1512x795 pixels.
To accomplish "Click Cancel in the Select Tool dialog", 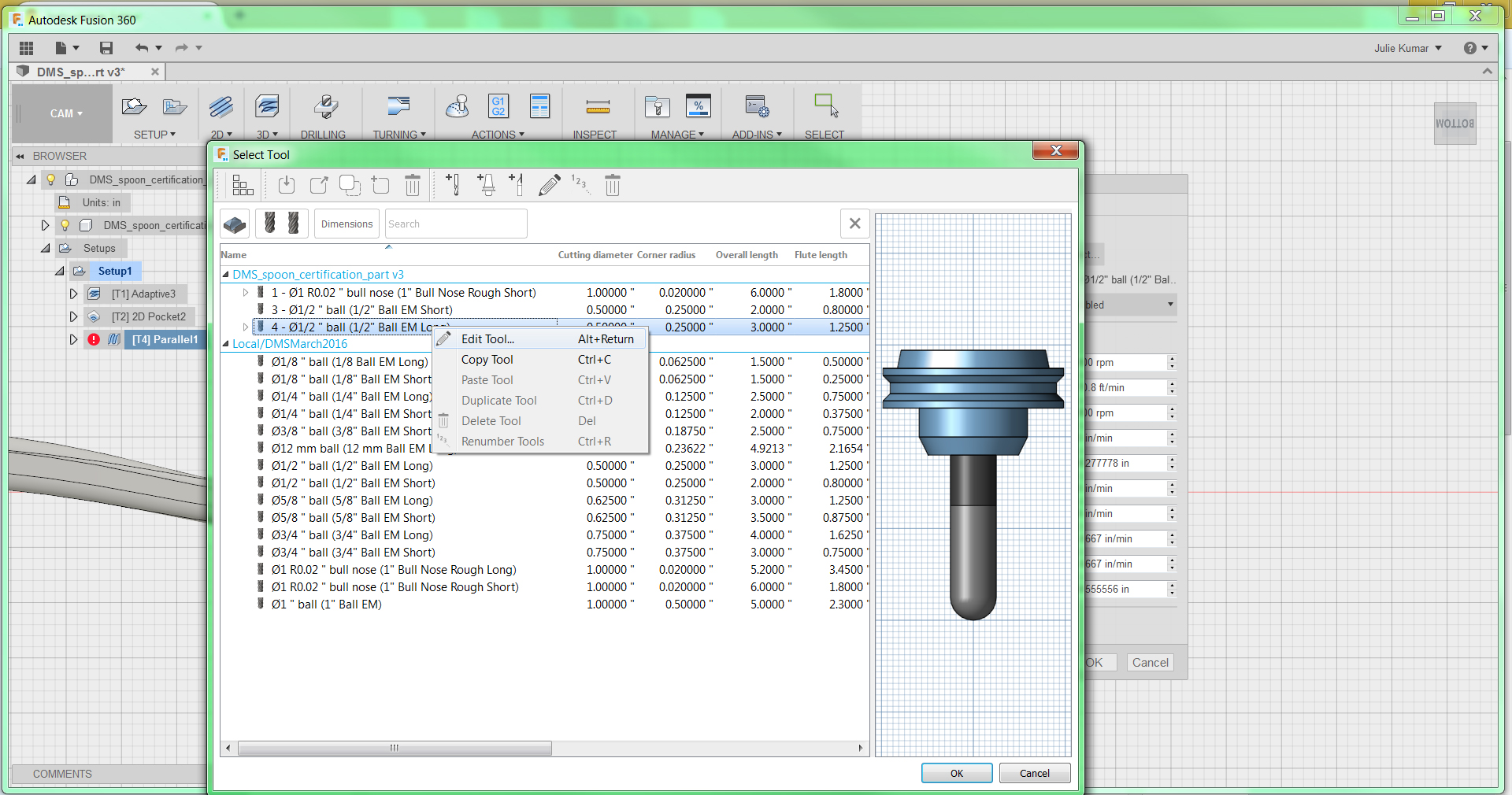I will click(x=1035, y=773).
